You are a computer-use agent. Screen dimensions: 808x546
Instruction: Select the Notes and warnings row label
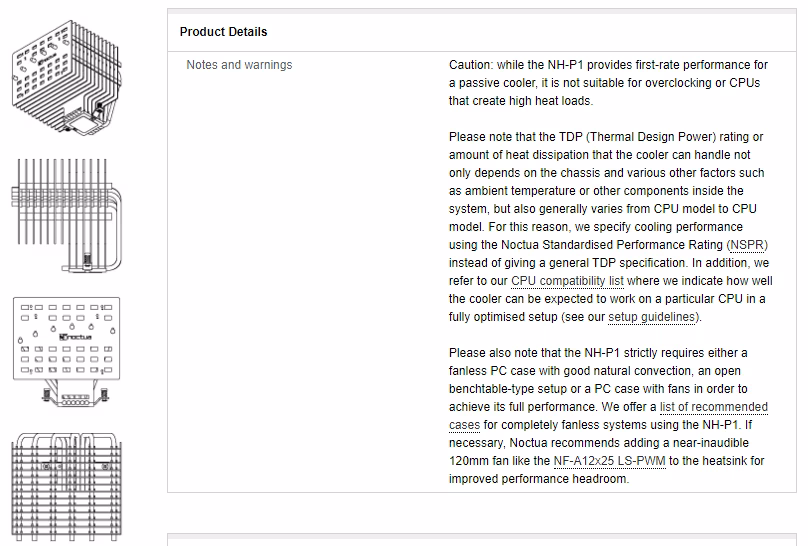239,65
